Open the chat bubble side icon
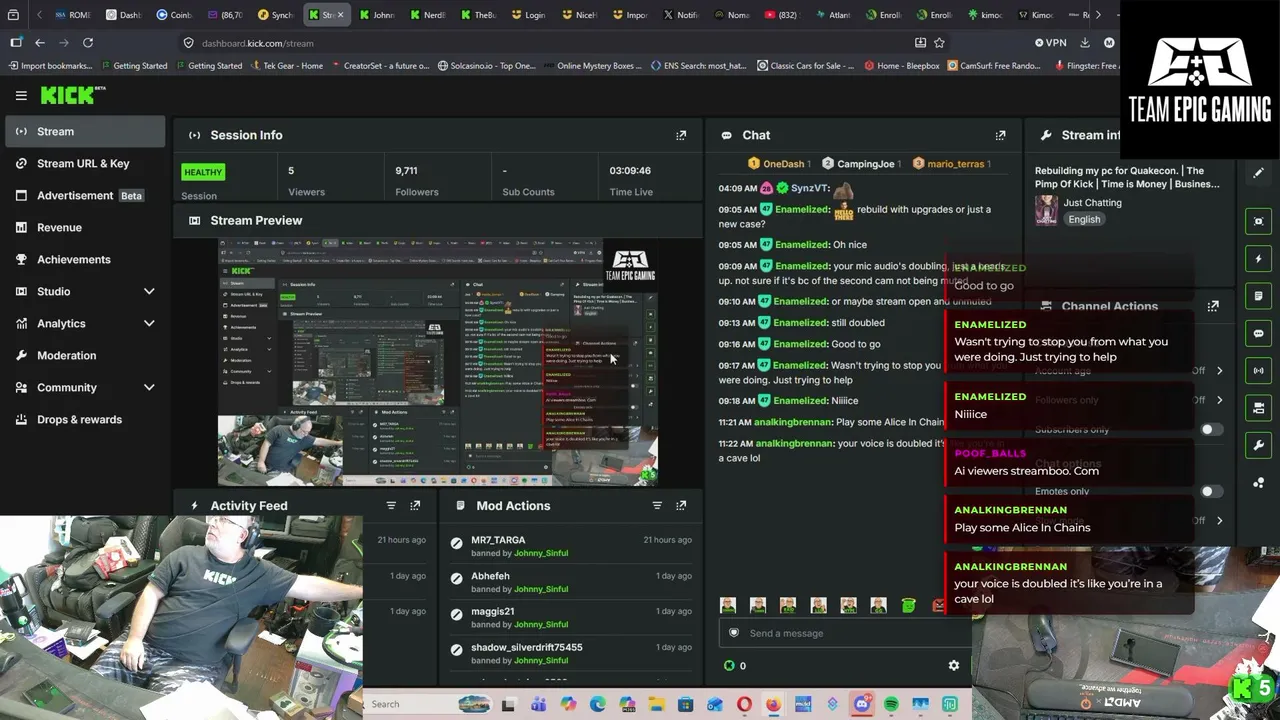 click(x=1259, y=333)
